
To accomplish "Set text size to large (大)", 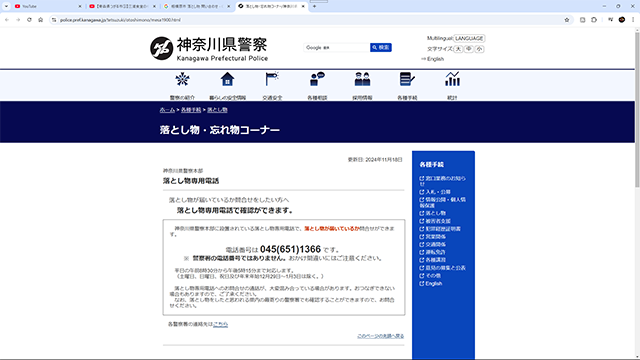I will [458, 49].
